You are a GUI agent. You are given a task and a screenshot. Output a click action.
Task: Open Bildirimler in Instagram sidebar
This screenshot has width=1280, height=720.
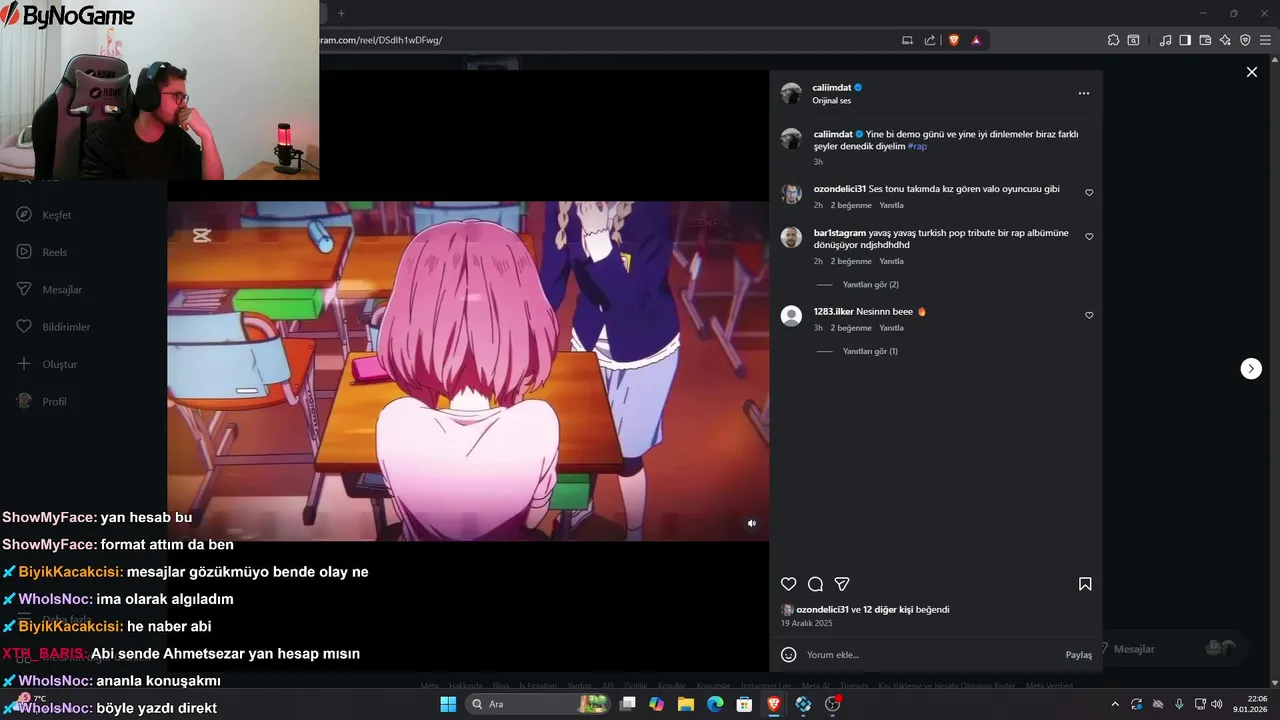tap(53, 327)
